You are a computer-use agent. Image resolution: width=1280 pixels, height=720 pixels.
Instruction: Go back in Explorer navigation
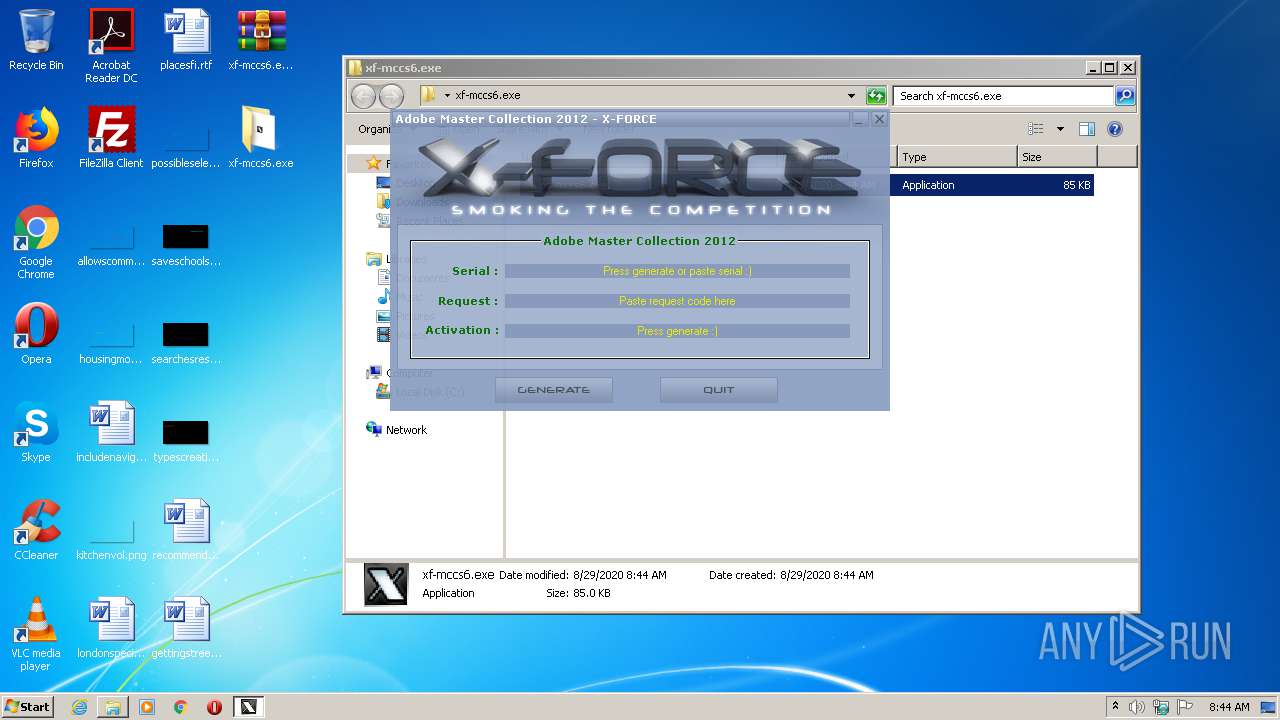(x=363, y=96)
